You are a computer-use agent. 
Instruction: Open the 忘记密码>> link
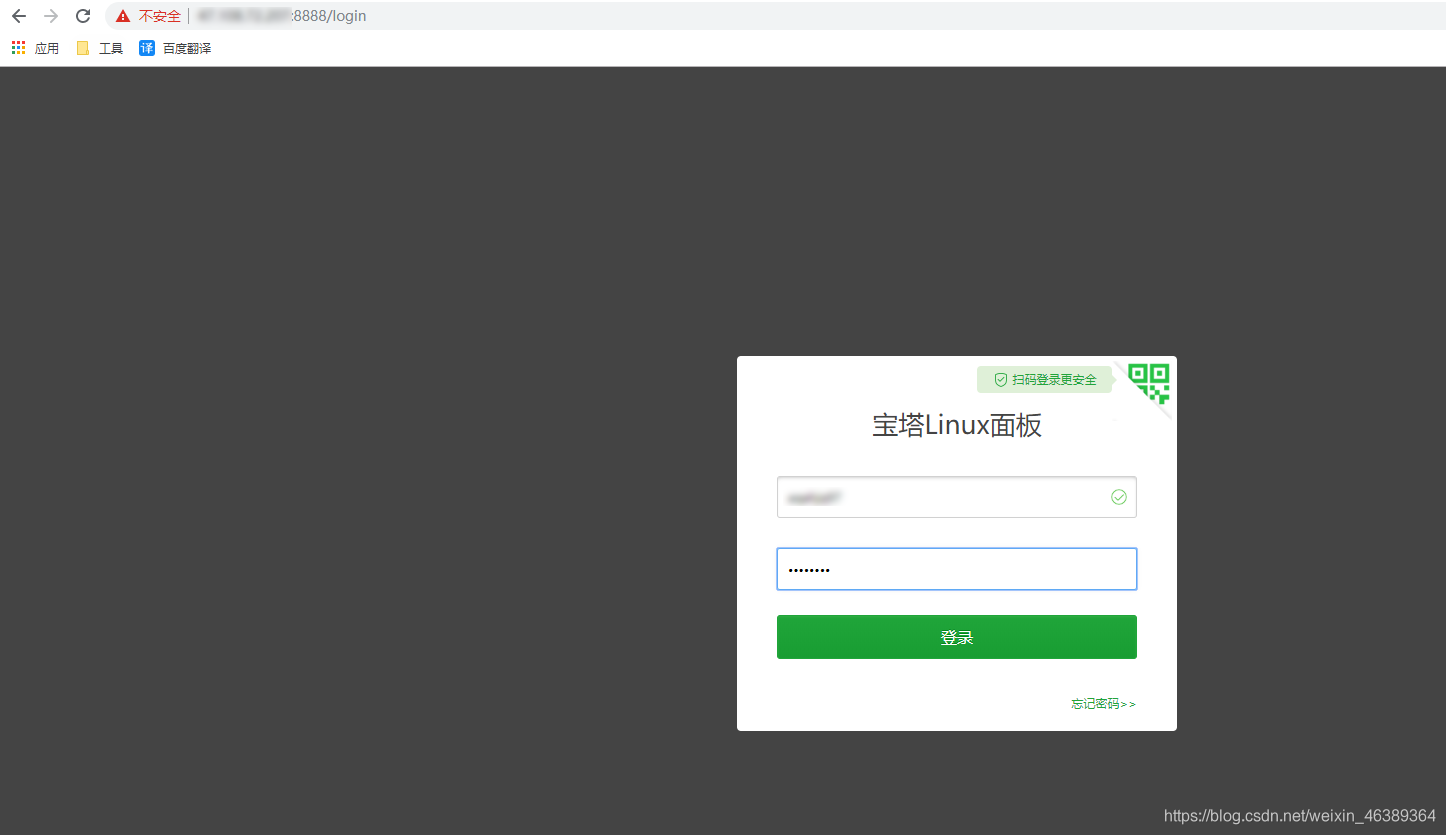[x=1103, y=704]
